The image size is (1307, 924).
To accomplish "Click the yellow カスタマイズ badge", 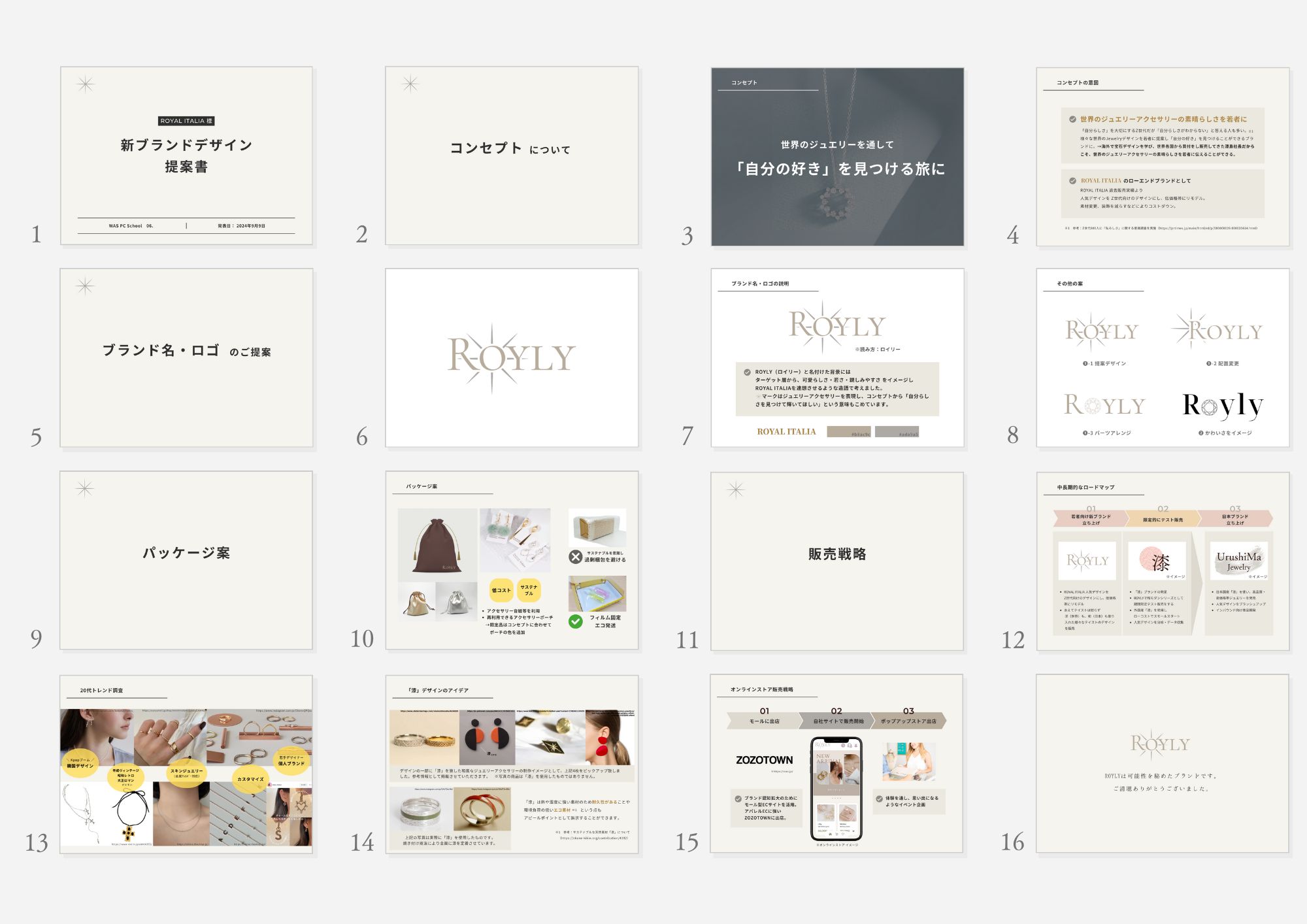I will (250, 780).
